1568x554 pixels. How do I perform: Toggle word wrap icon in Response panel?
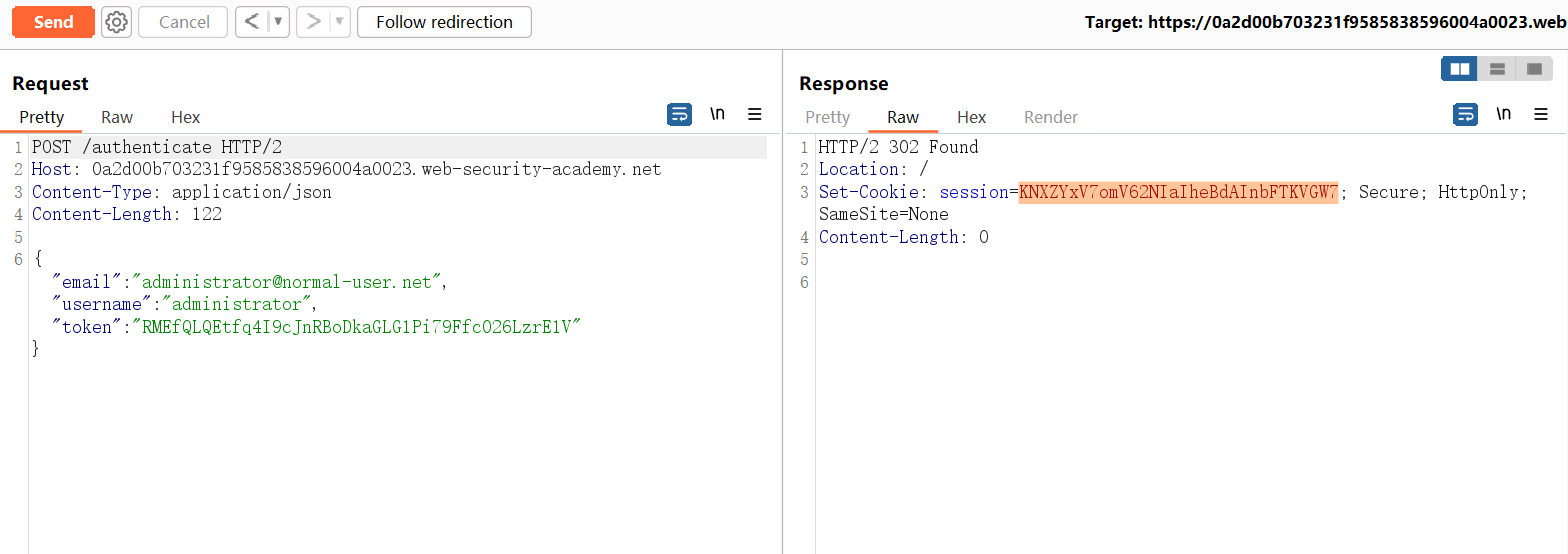(1465, 115)
